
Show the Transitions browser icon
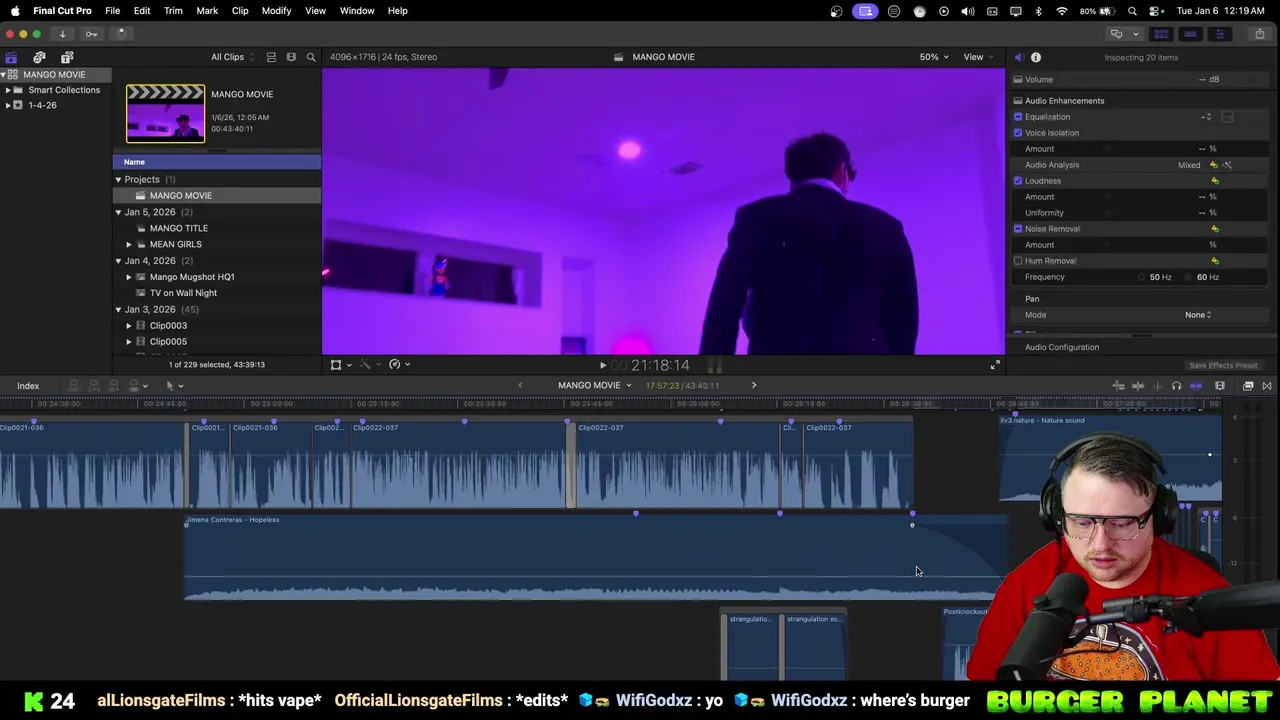point(1267,386)
